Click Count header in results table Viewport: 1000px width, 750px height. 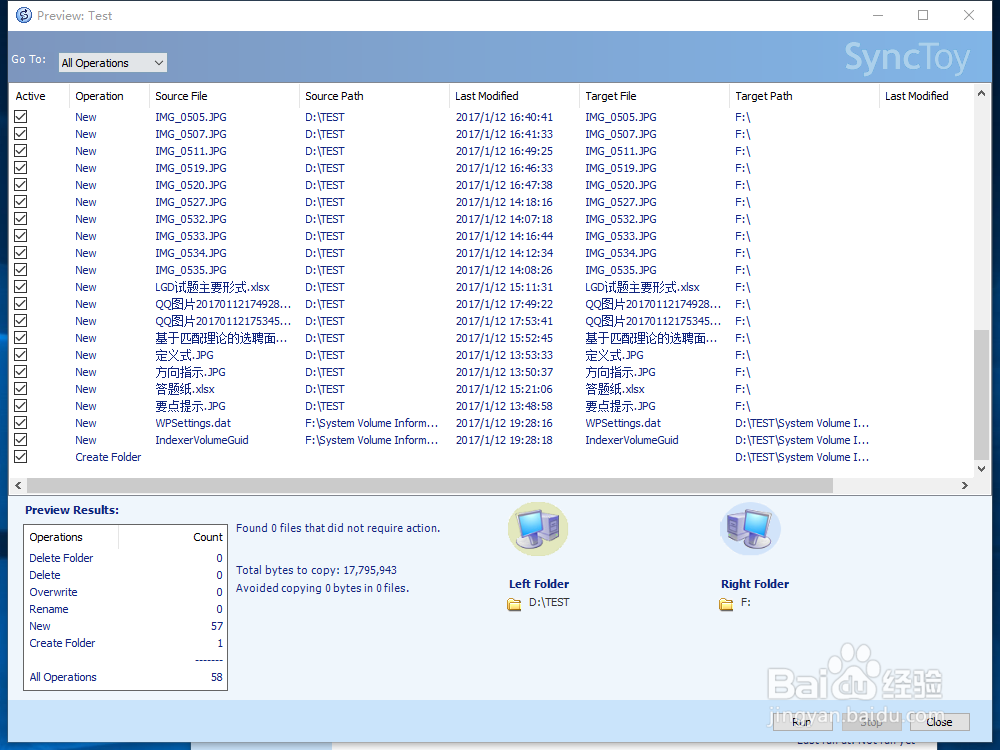[x=172, y=537]
